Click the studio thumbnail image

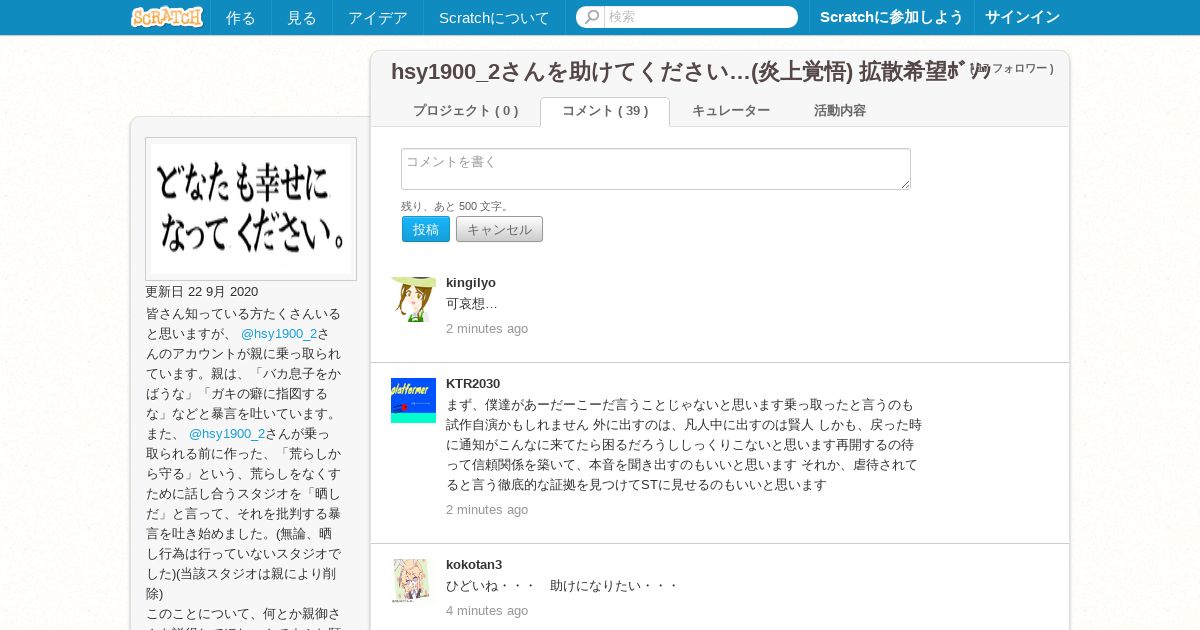251,209
